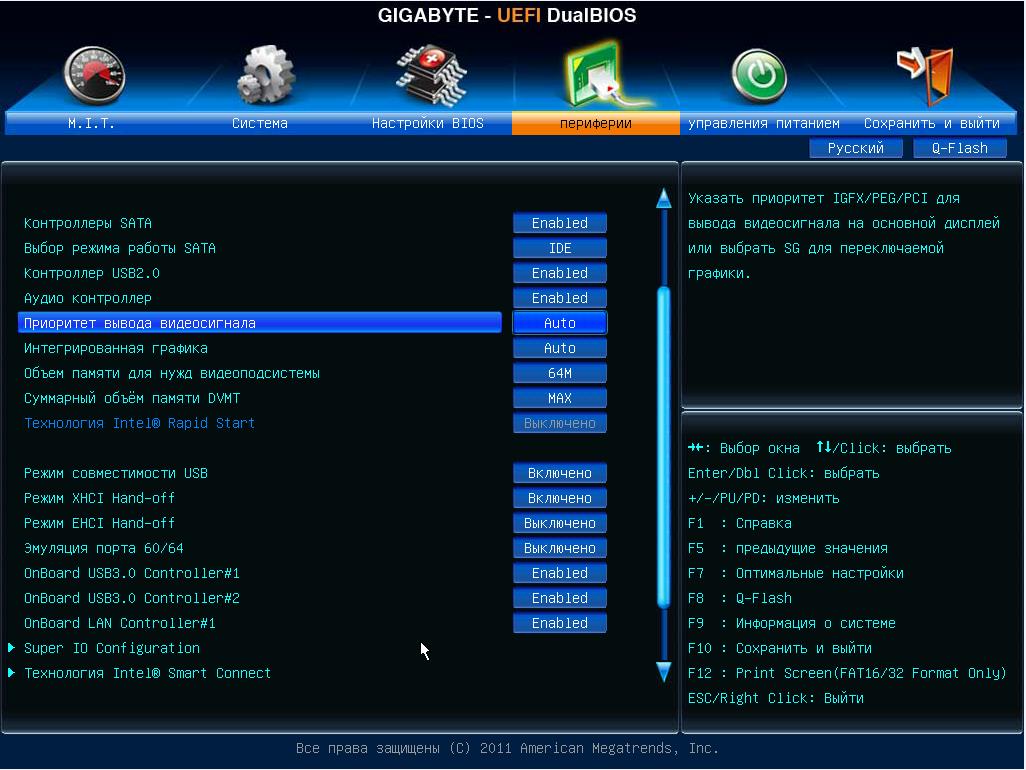1026x770 pixels.
Task: Click the scroll down arrow
Action: 663,671
